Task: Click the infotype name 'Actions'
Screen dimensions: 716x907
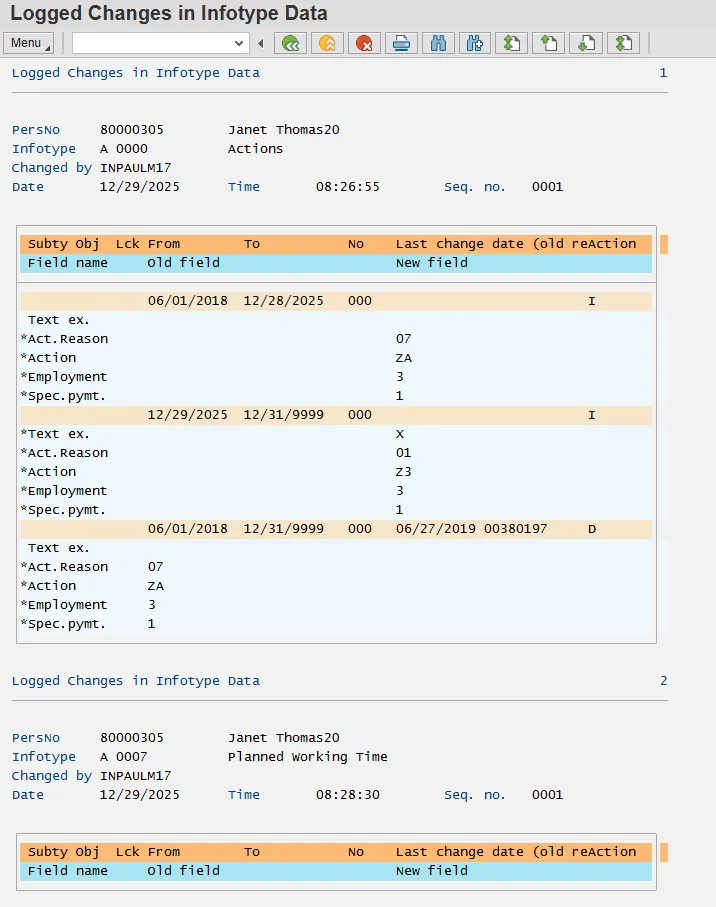Action: 255,149
